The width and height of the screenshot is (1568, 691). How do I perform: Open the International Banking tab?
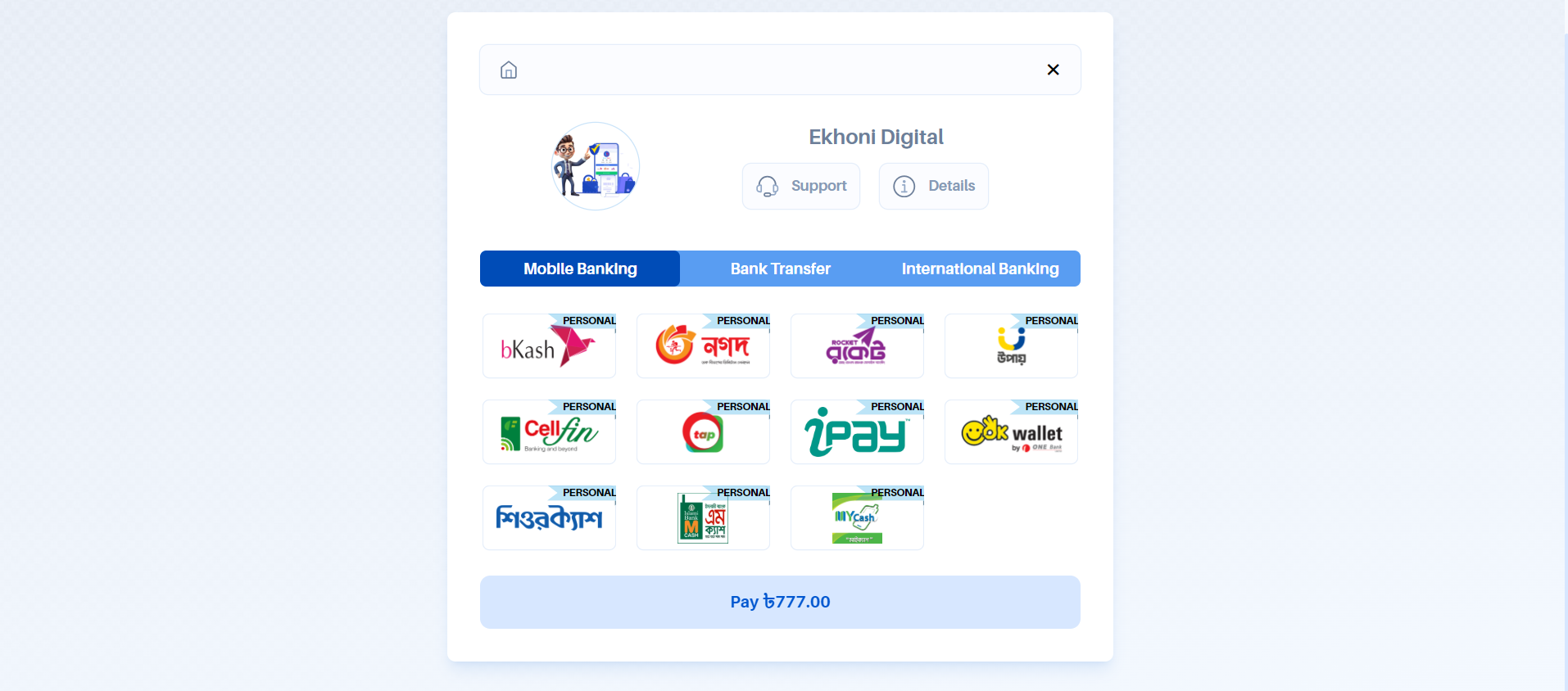click(x=980, y=269)
